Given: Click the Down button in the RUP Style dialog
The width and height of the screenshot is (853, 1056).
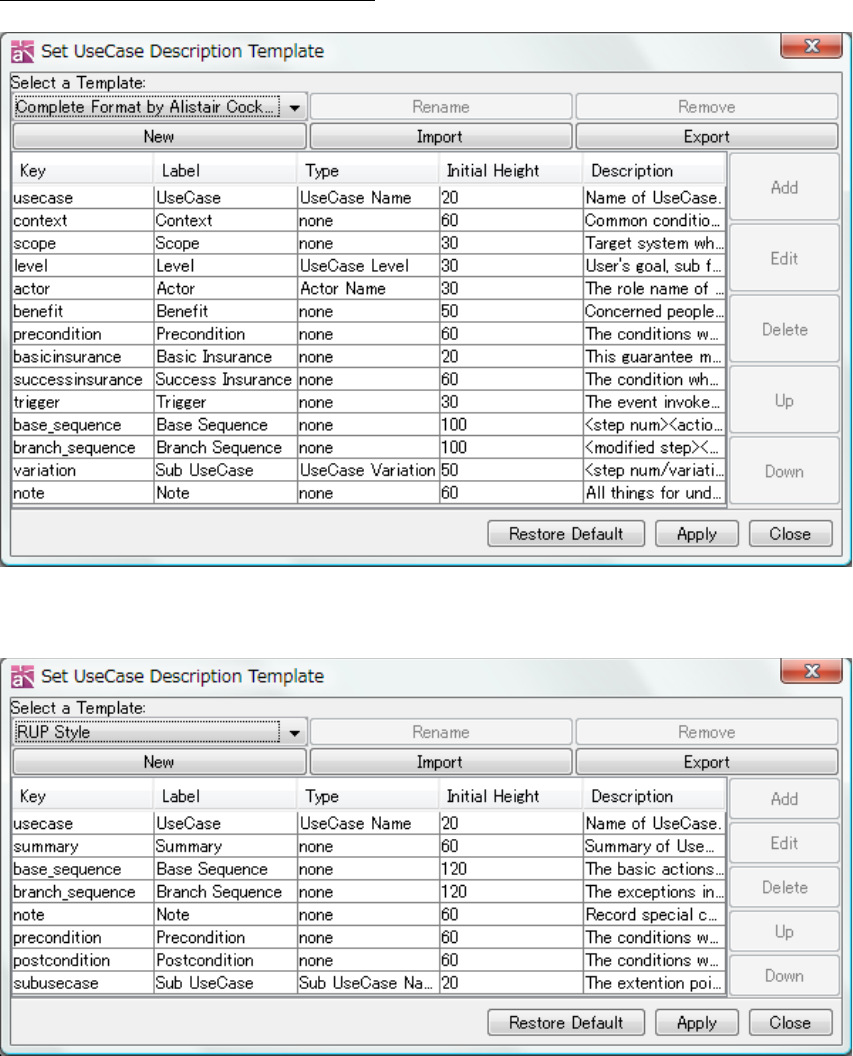Looking at the screenshot, I should (x=784, y=976).
